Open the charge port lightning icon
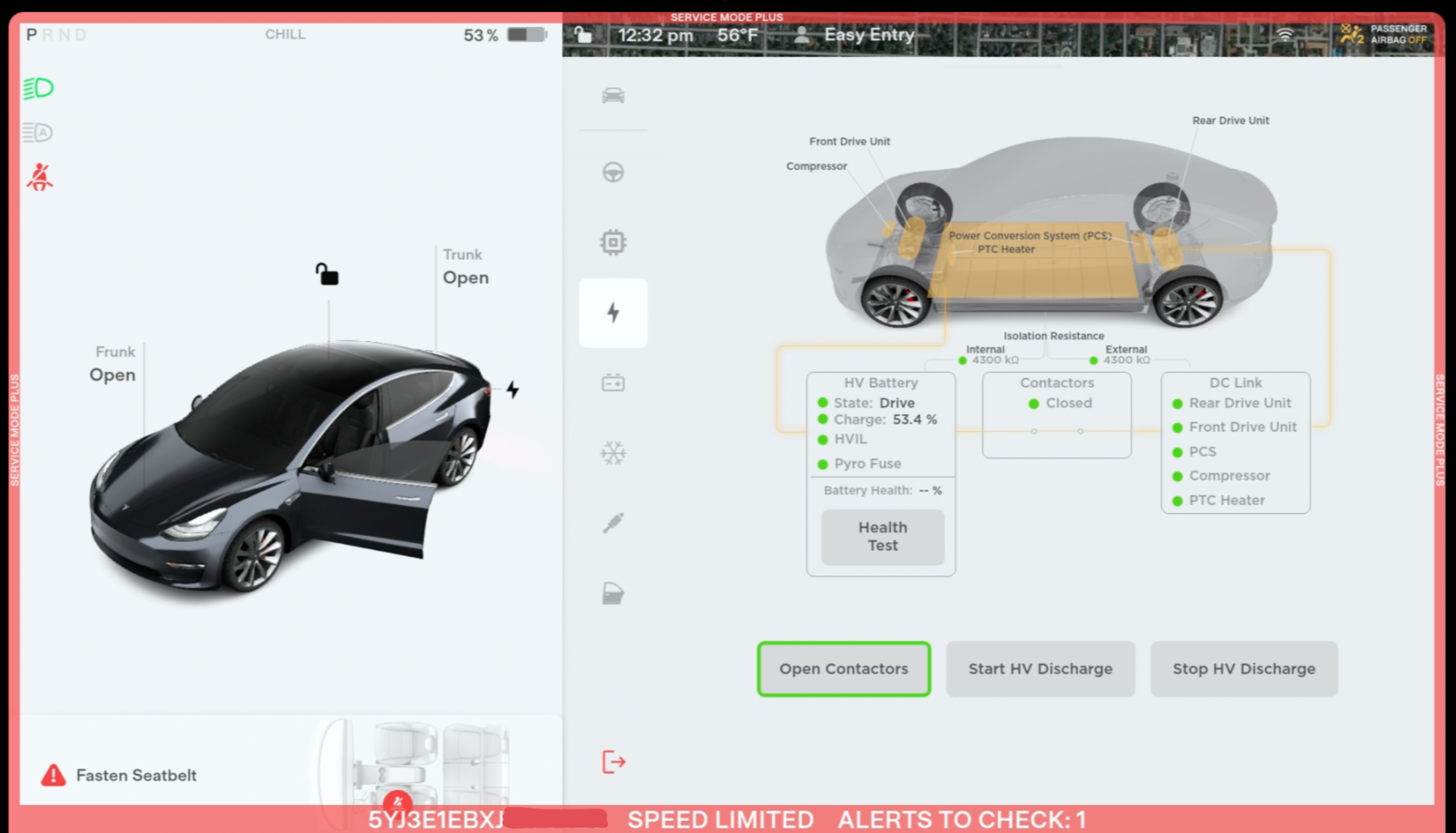Screen dimensions: 1456x833 click(x=513, y=390)
